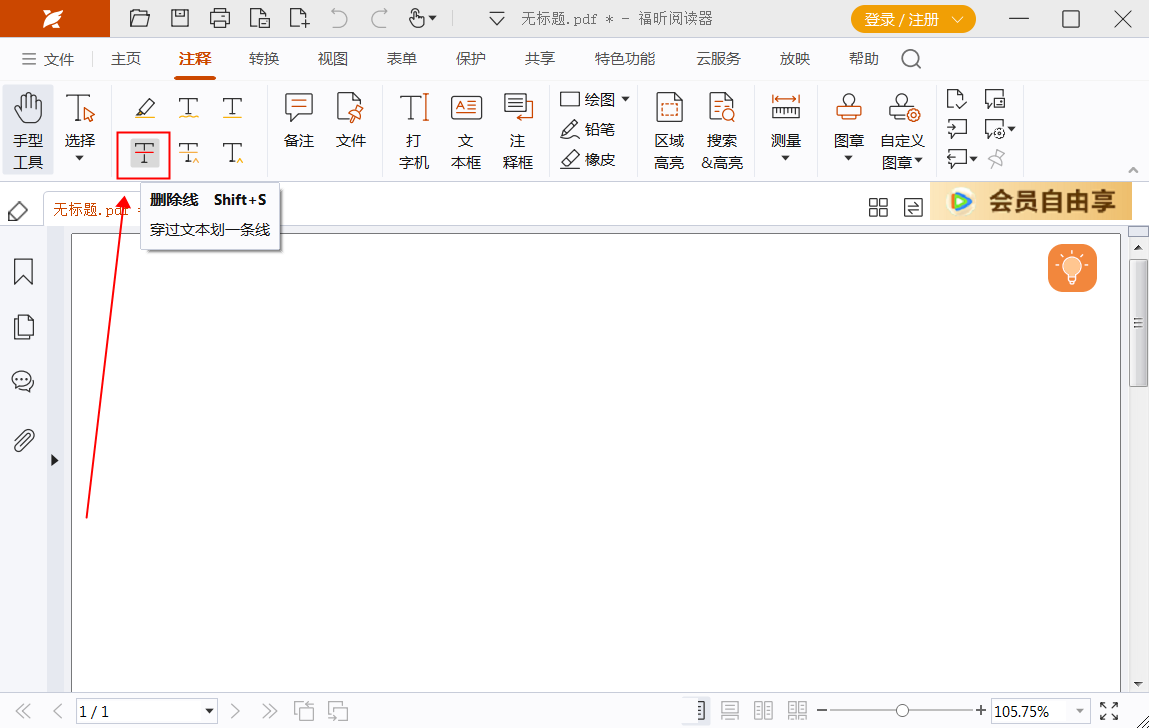The height and width of the screenshot is (728, 1149).
Task: Open the zoom percentage dropdown
Action: (1083, 711)
